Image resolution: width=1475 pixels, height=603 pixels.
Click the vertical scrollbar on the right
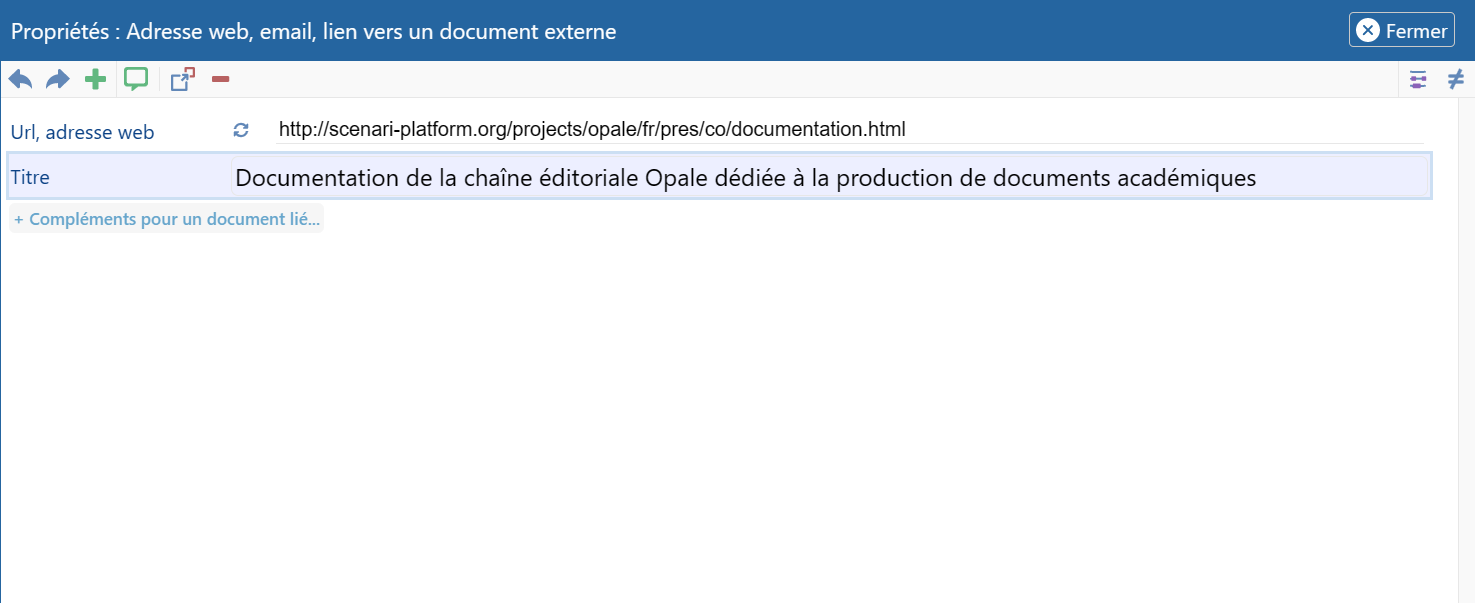pos(1466,350)
